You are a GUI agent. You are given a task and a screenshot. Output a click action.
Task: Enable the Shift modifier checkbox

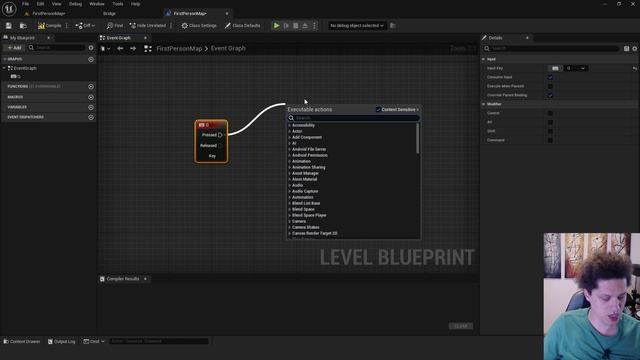click(x=550, y=131)
